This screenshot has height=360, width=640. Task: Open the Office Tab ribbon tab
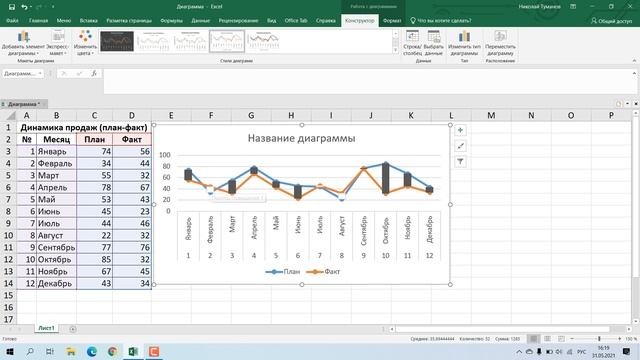click(296, 20)
